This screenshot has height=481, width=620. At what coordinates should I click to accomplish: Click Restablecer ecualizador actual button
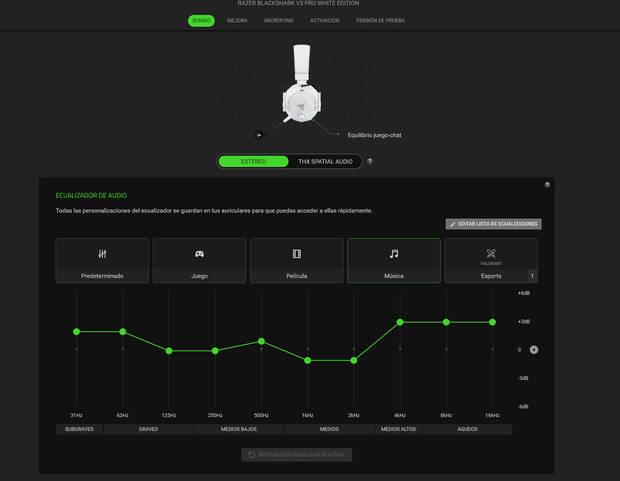[x=296, y=455]
